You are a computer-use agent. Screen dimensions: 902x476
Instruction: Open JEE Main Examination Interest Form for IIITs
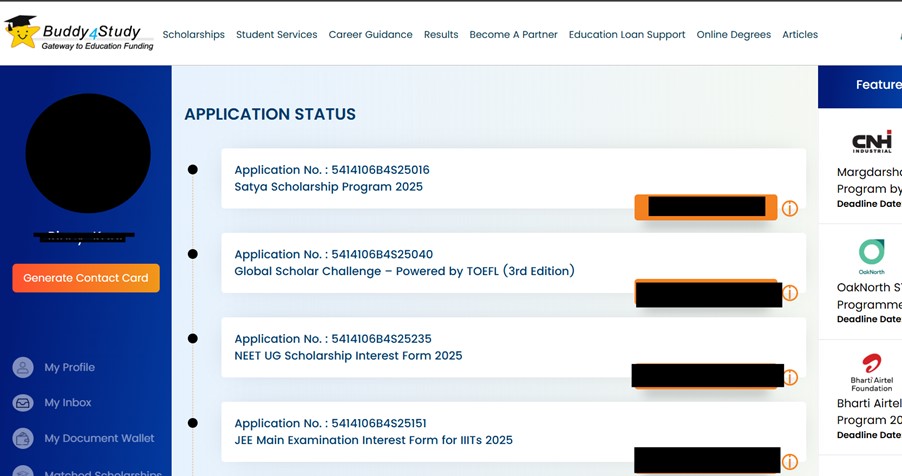point(373,440)
